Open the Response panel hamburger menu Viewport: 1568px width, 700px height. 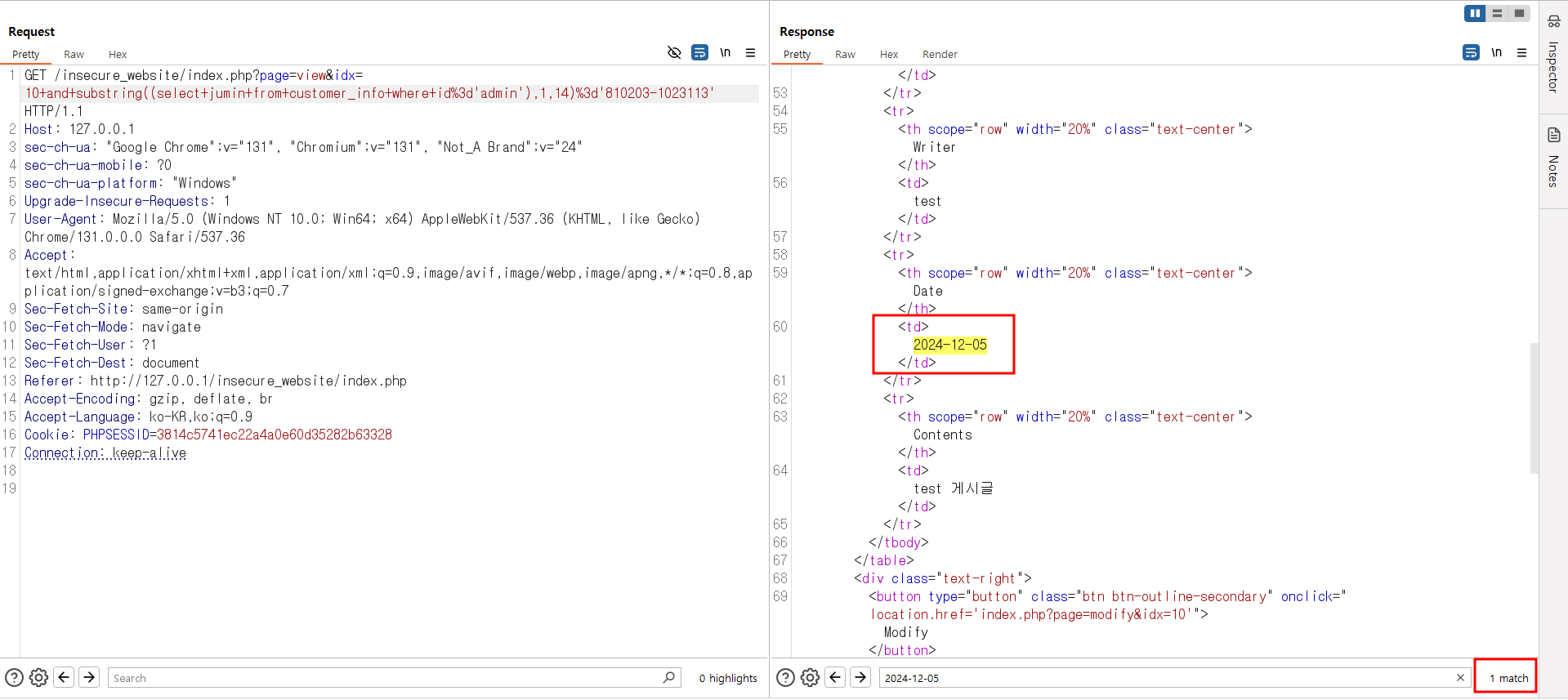point(1521,52)
